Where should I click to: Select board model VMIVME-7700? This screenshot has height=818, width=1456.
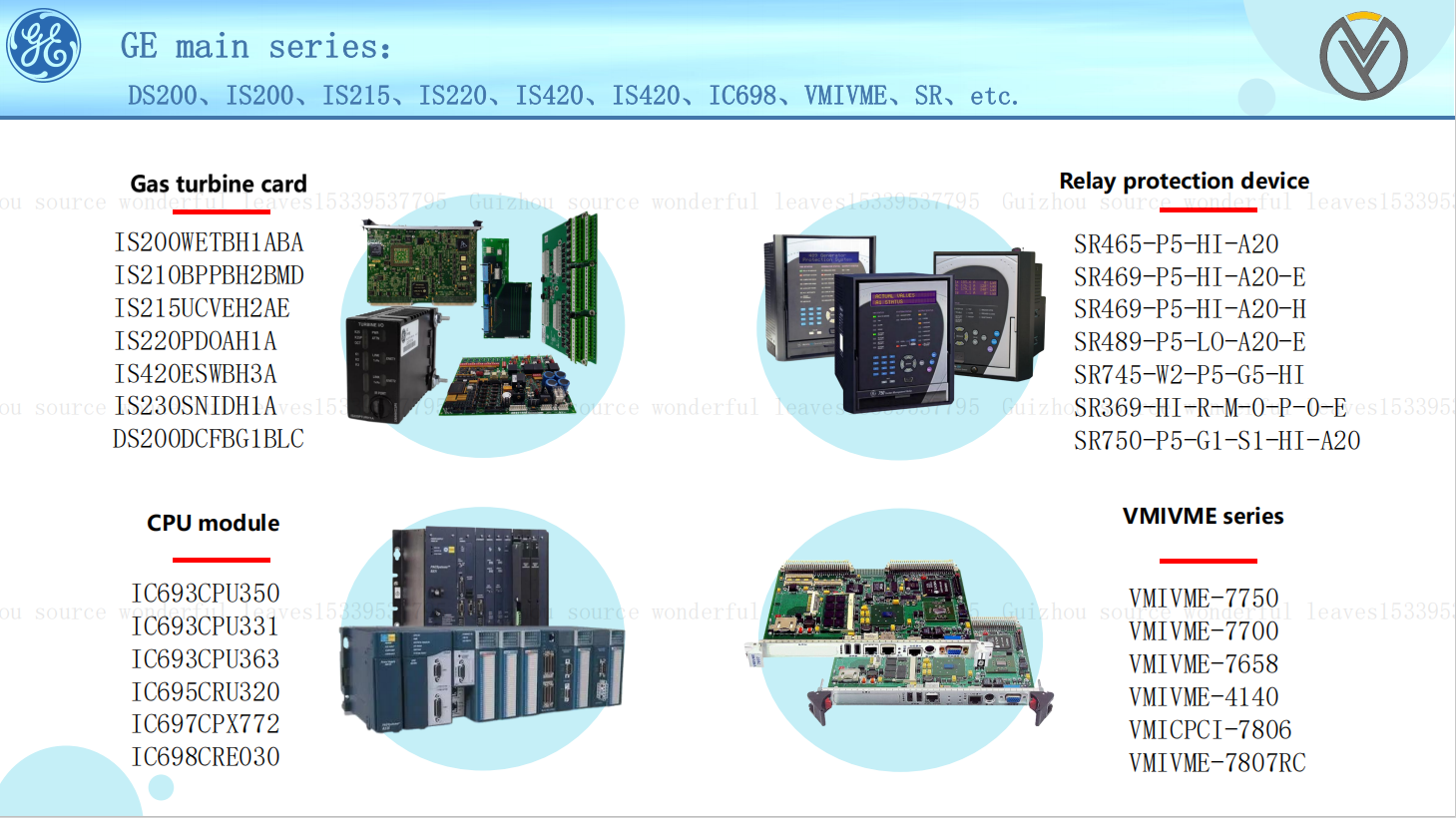click(1203, 631)
